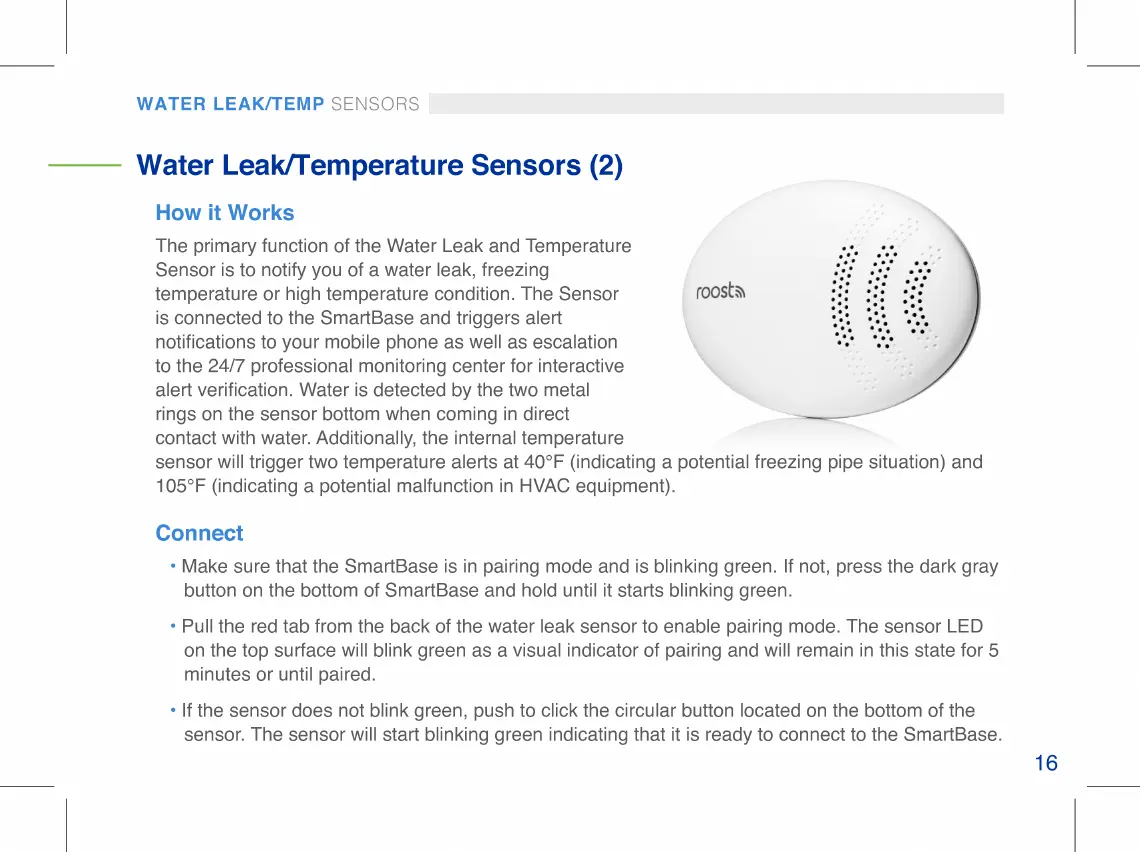Click the third bullet before "If the sensor"
This screenshot has height=852, width=1140.
174,711
